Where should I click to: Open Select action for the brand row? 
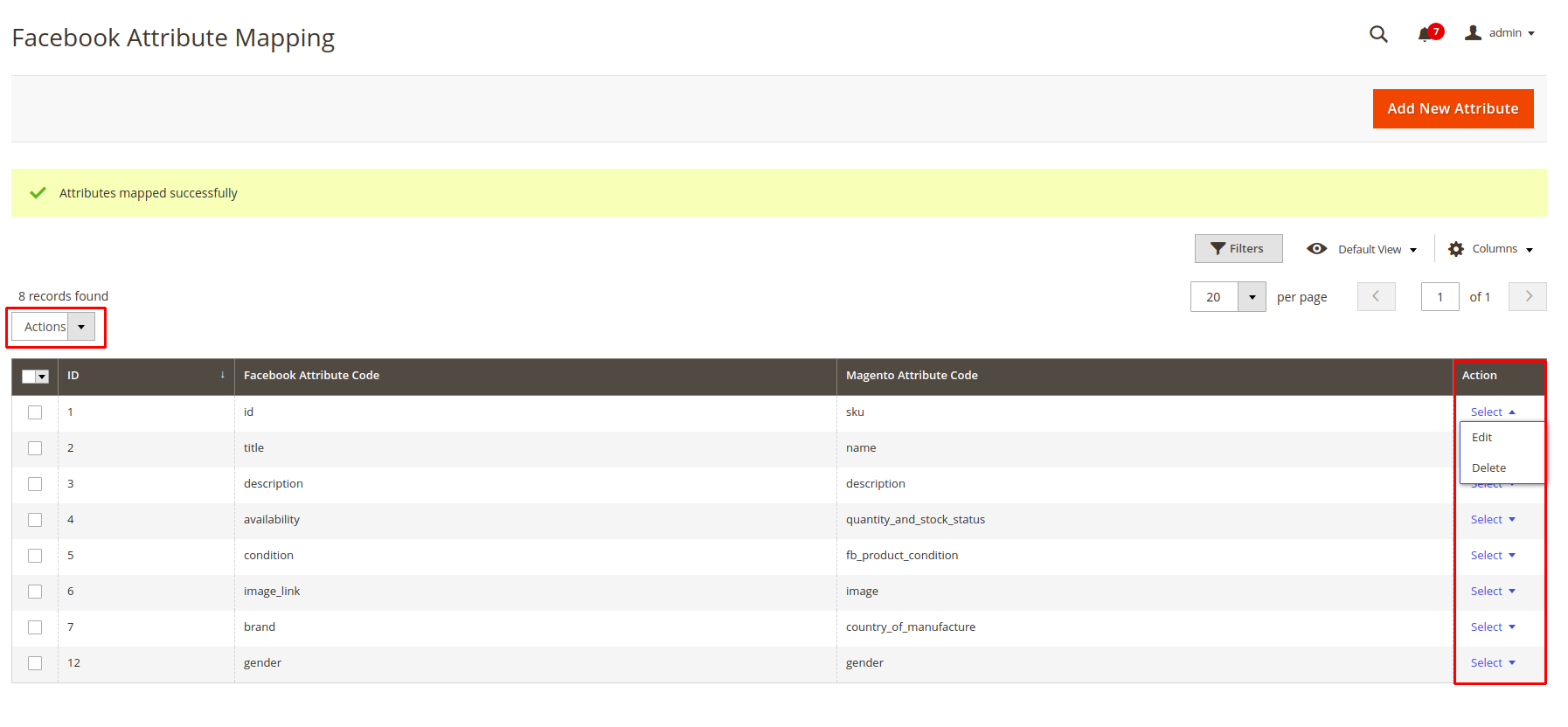point(1492,627)
